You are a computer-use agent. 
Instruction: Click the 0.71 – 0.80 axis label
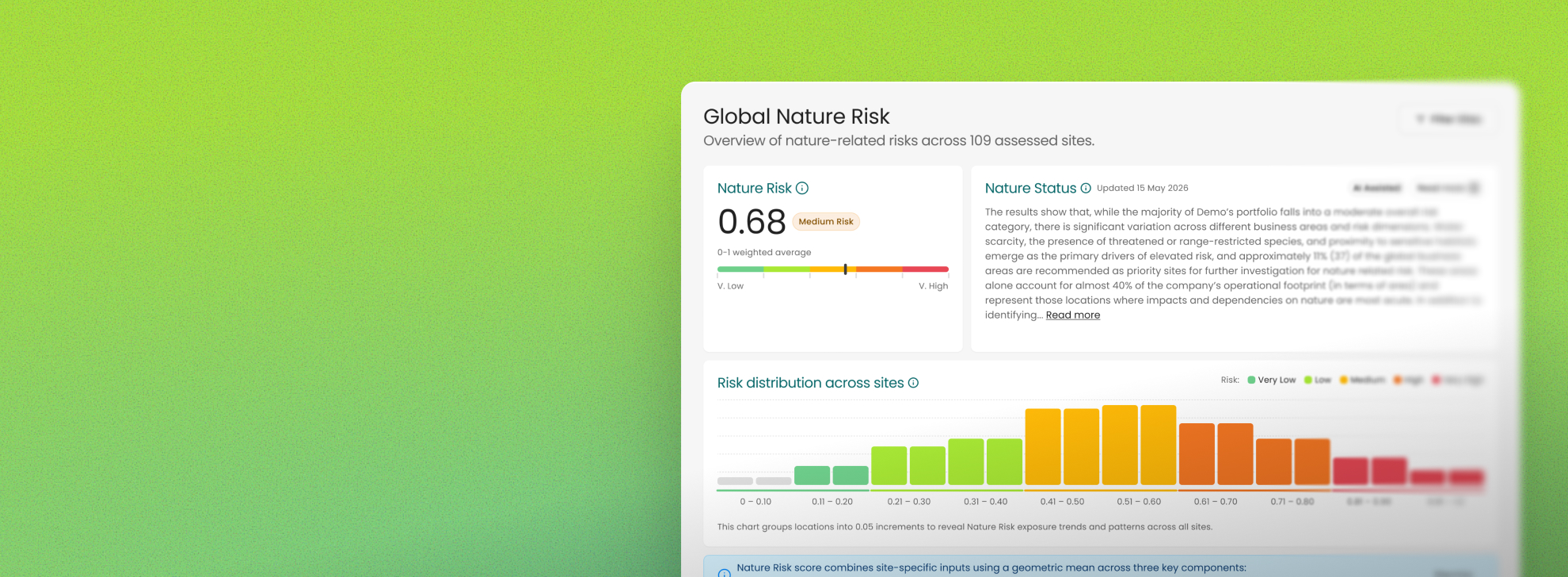1292,502
